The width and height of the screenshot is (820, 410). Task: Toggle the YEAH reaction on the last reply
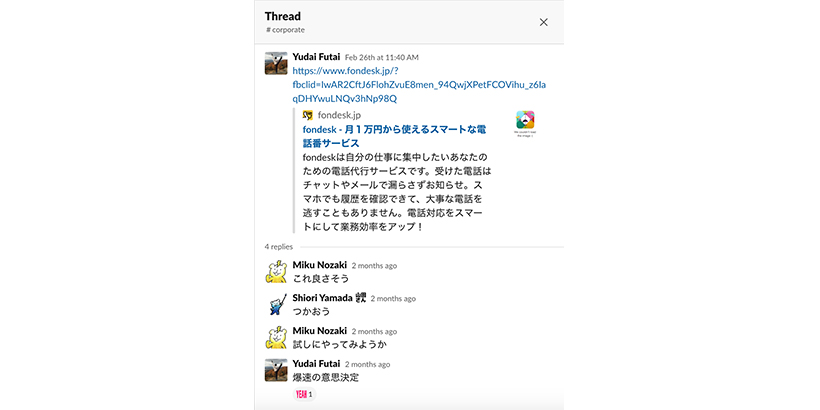pyautogui.click(x=305, y=394)
